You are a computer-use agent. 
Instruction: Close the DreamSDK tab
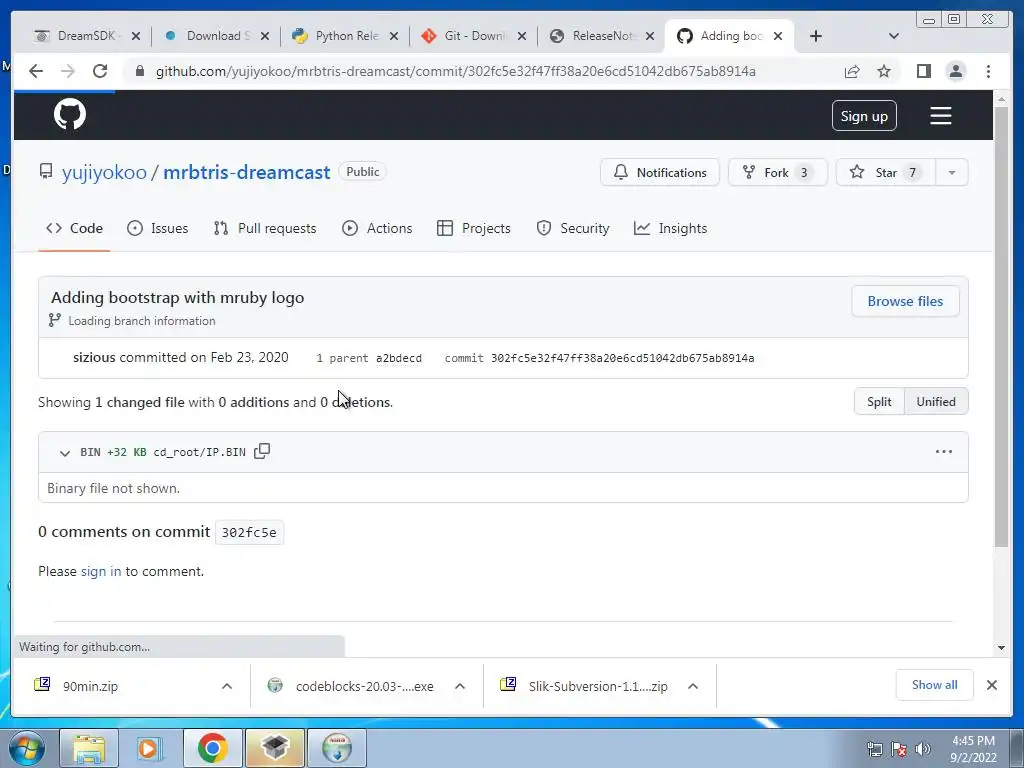(x=136, y=36)
